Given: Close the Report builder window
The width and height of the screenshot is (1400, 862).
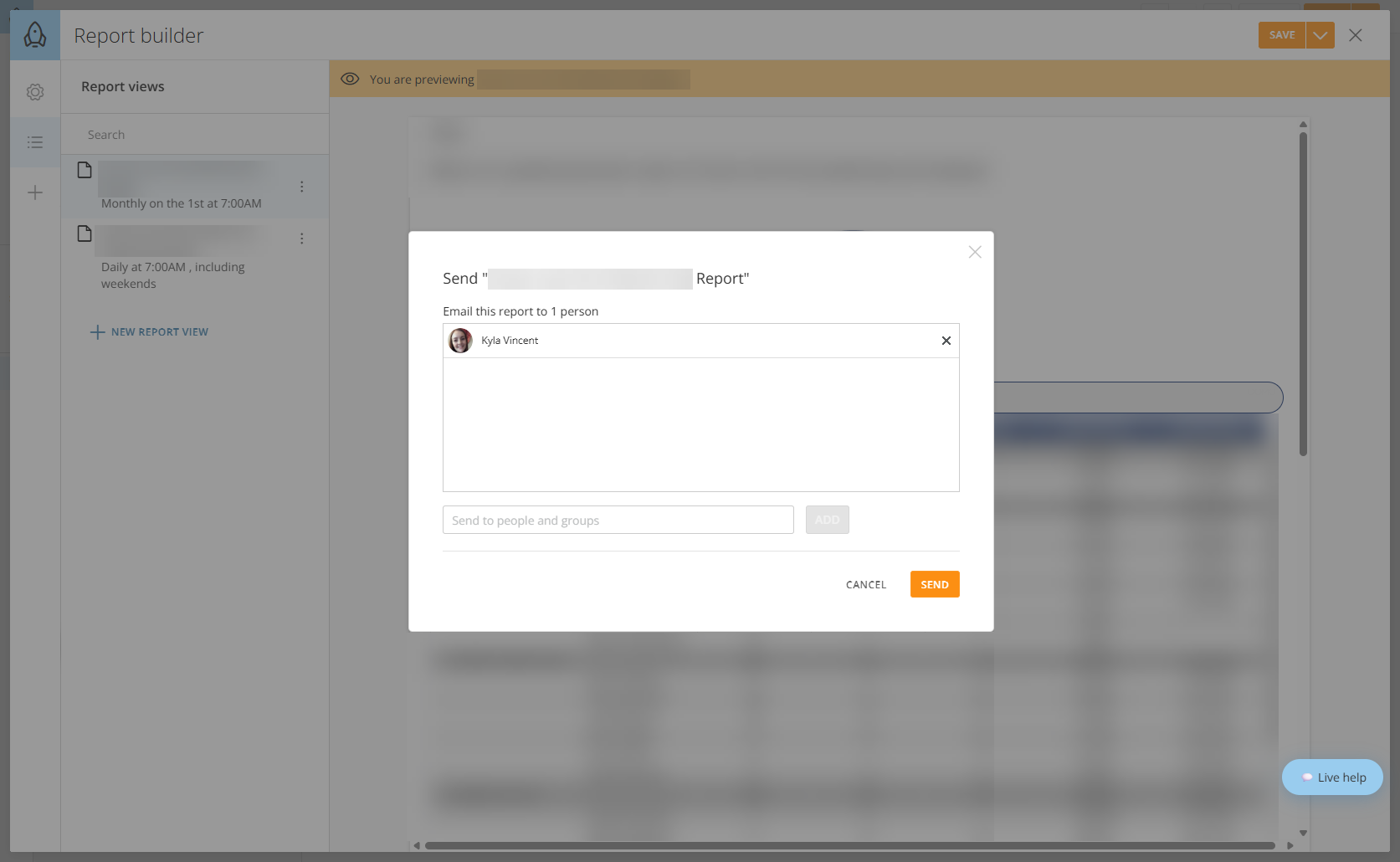Looking at the screenshot, I should pos(1356,35).
